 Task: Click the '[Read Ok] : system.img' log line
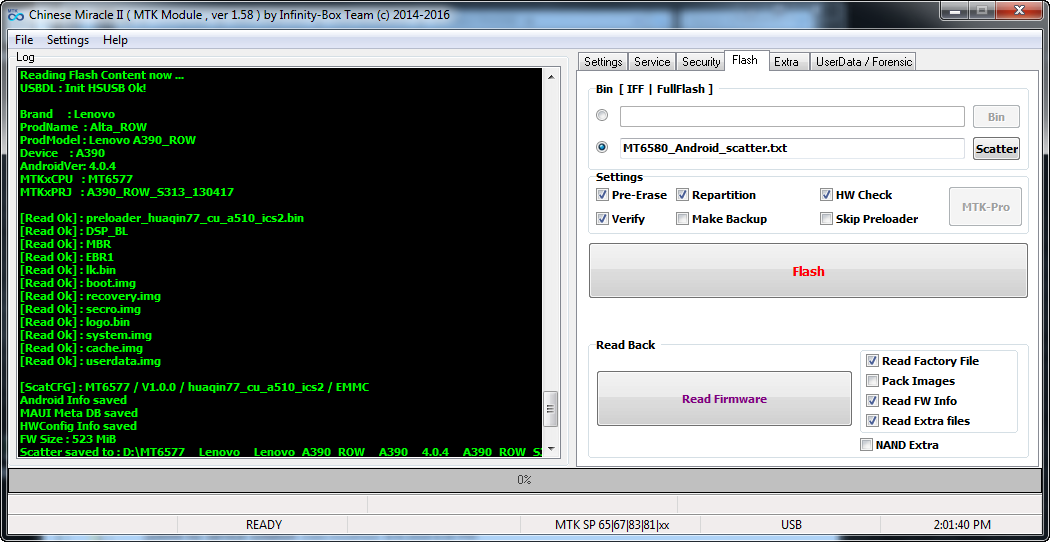coord(86,335)
